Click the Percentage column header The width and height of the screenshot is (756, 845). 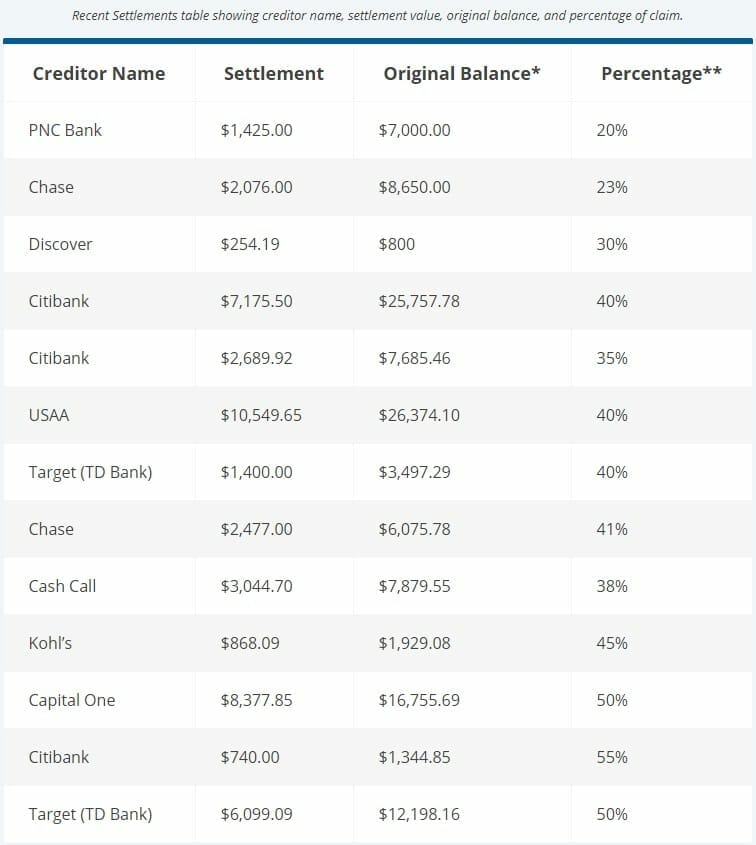pos(661,73)
